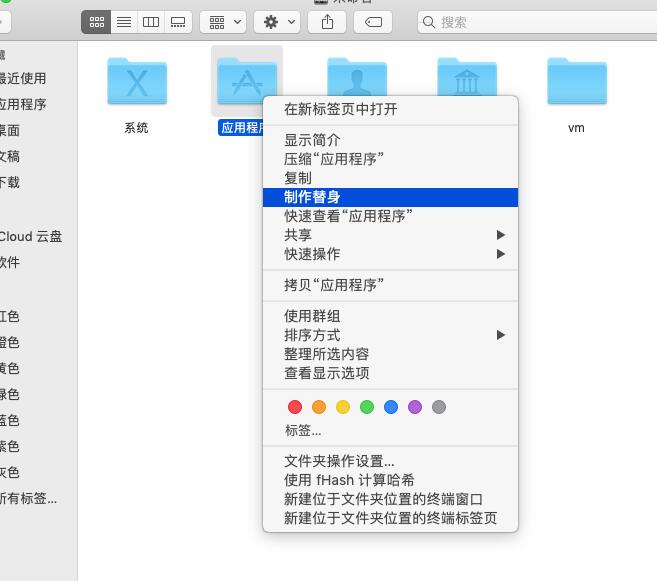Image resolution: width=657 pixels, height=581 pixels.
Task: Choose 显示简介 in context menu
Action: click(391, 140)
